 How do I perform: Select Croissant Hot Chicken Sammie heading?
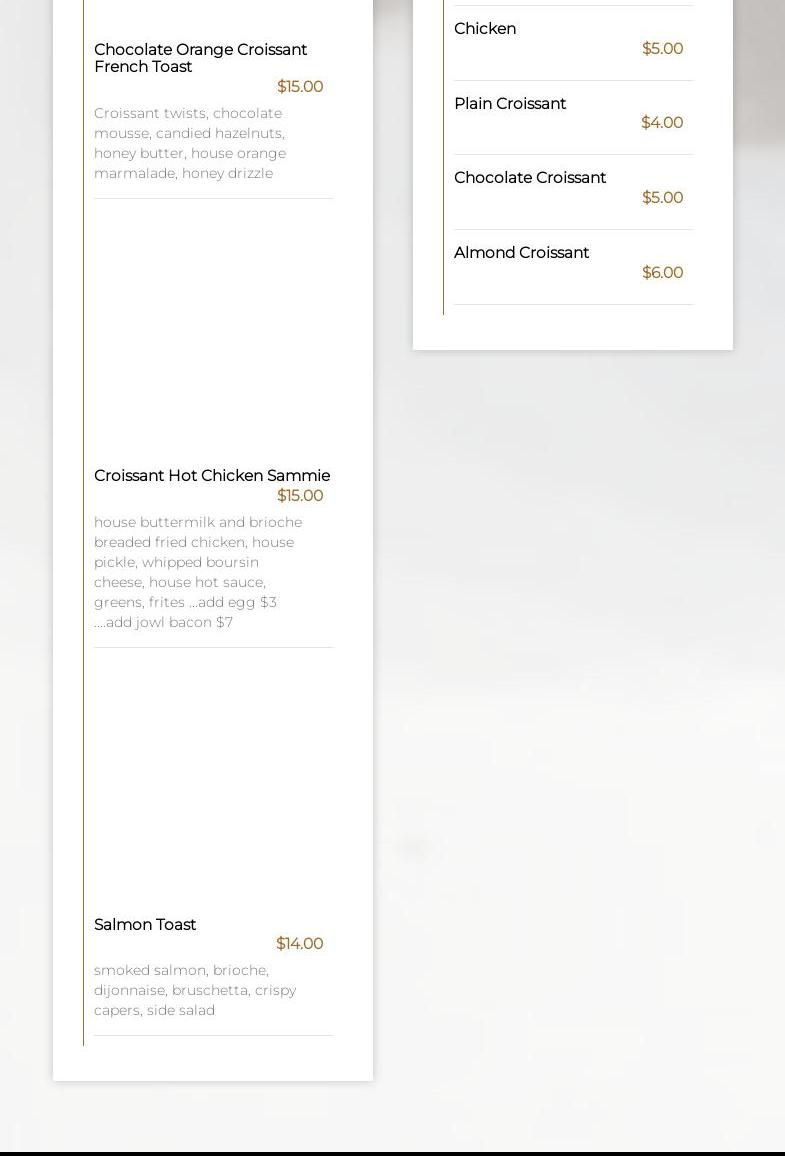tap(212, 476)
